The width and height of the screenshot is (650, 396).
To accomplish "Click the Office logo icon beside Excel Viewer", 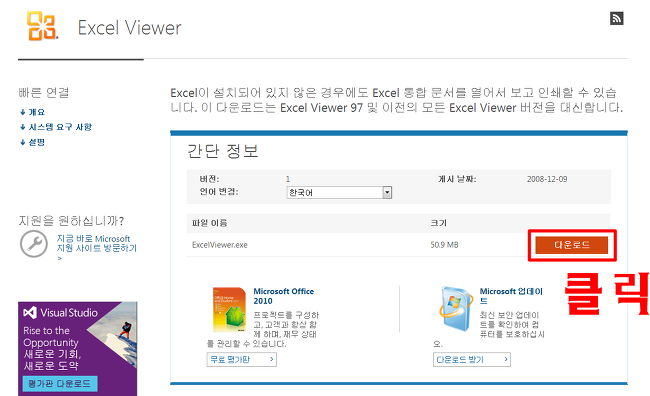I will pos(42,26).
